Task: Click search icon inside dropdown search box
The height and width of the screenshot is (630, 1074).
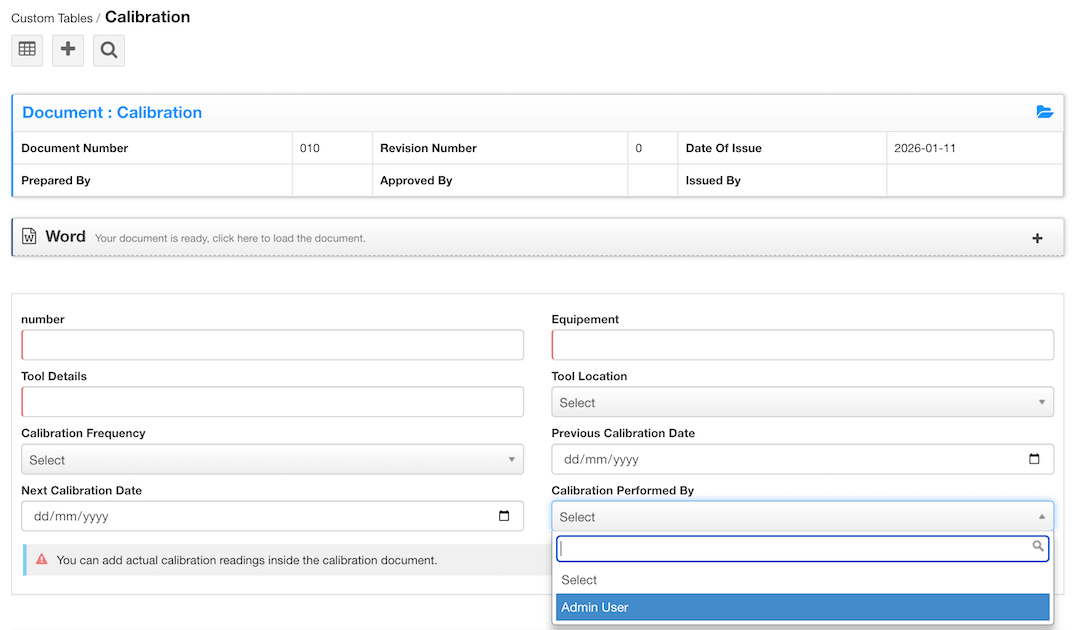Action: 1038,546
